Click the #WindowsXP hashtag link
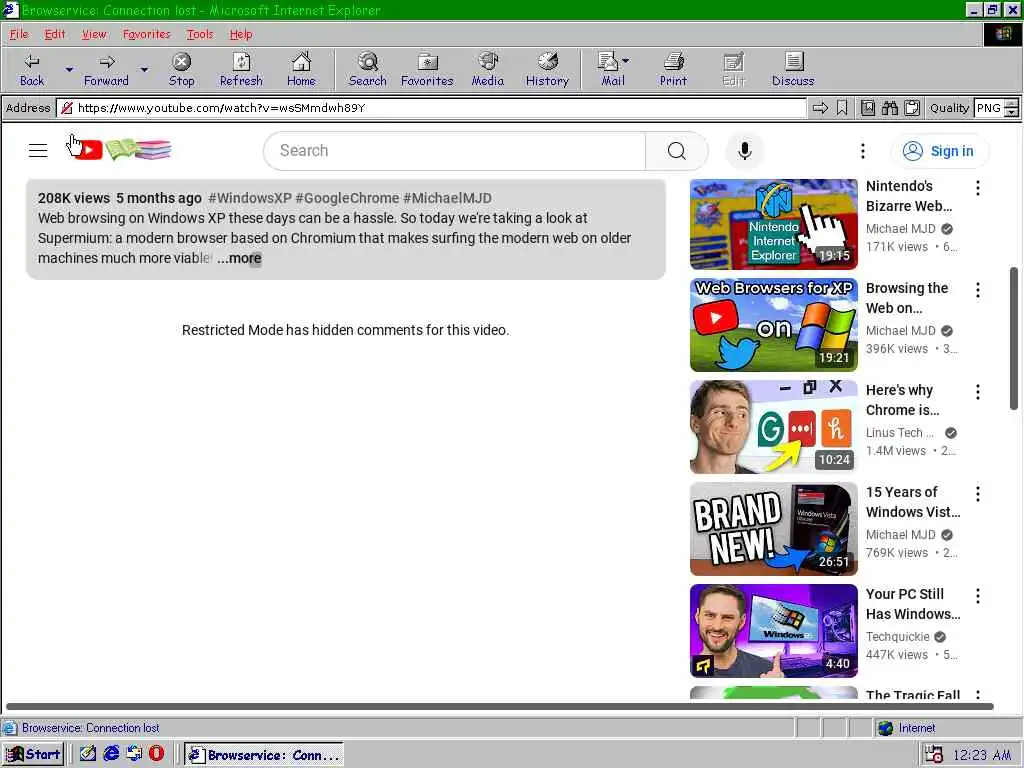The height and width of the screenshot is (768, 1024). [x=249, y=198]
